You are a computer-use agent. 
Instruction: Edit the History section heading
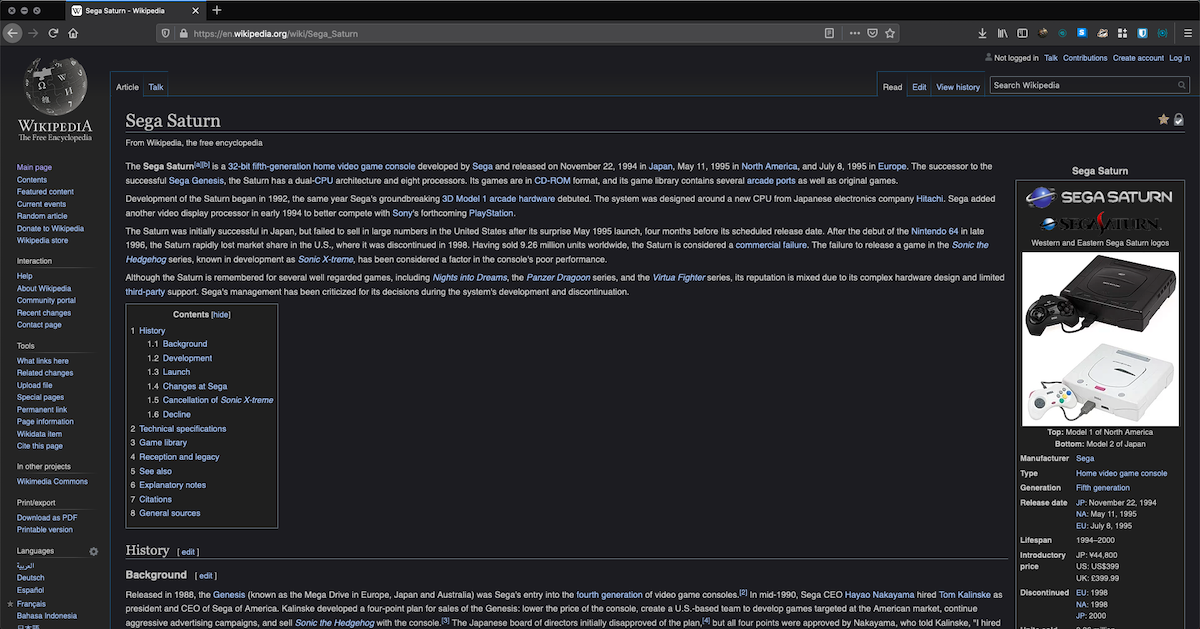coord(188,552)
